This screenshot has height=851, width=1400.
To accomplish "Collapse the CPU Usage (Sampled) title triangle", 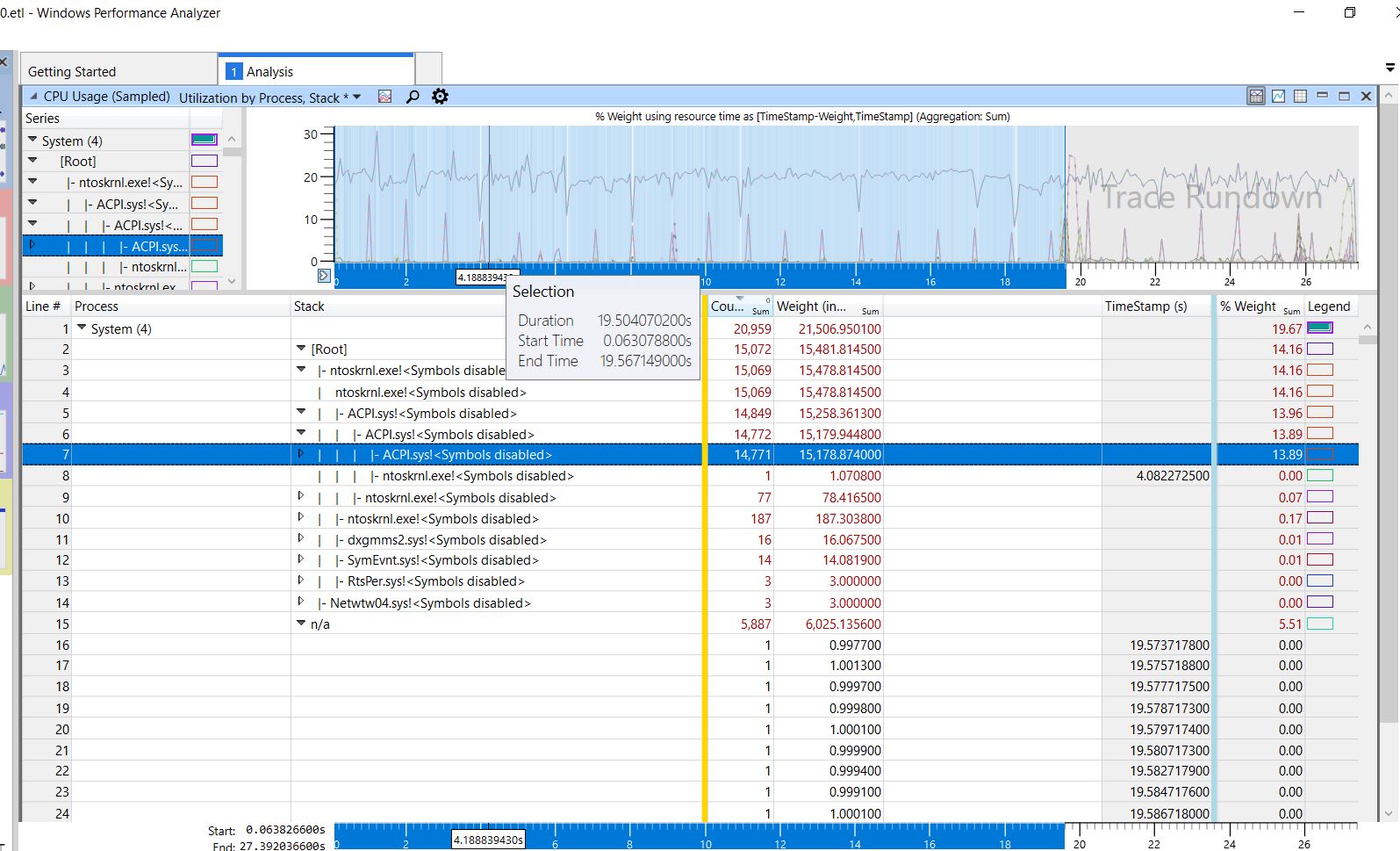I will click(33, 97).
